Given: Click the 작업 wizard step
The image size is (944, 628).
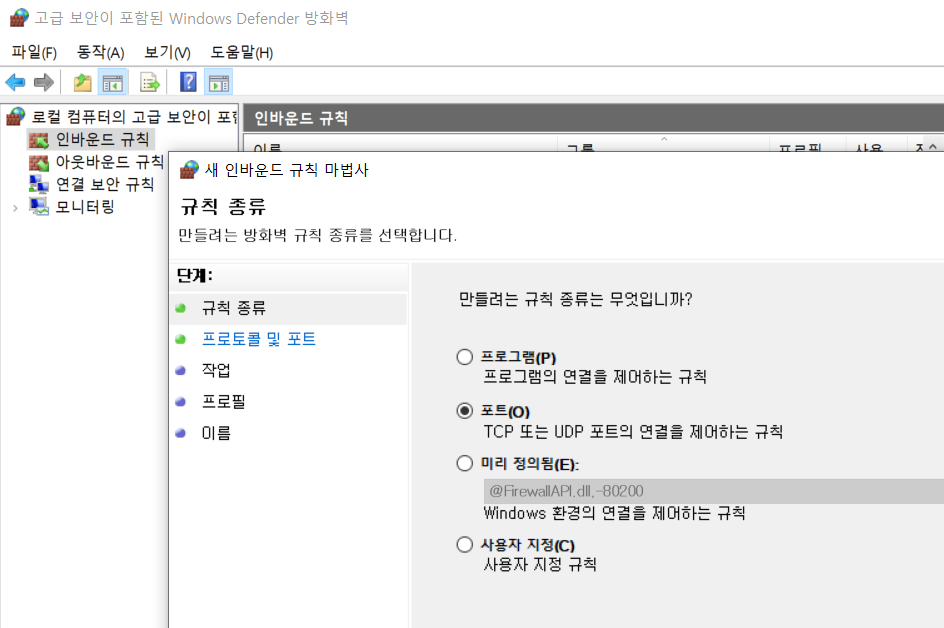Looking at the screenshot, I should [216, 370].
